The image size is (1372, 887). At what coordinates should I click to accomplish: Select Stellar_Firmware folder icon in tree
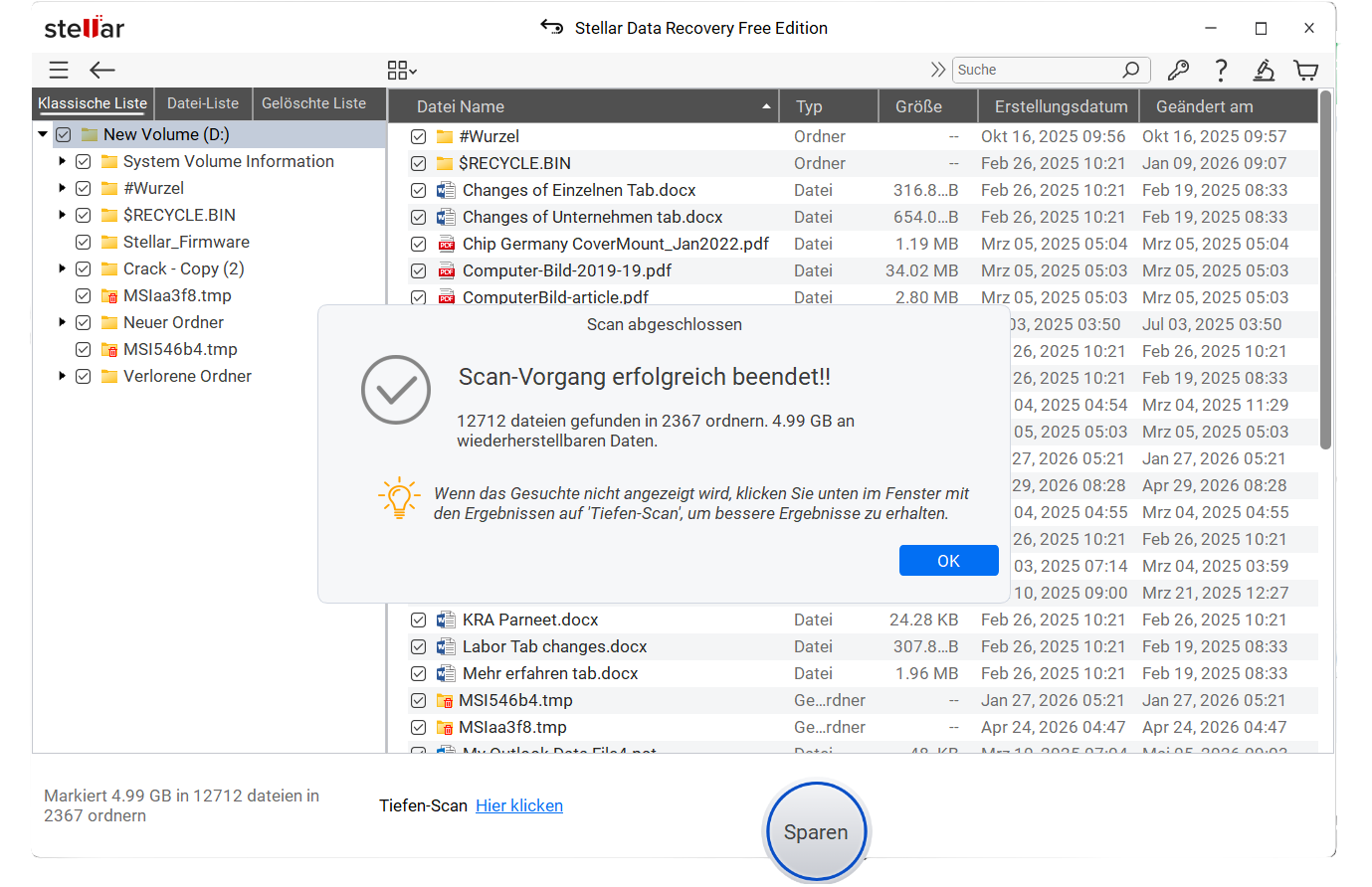(109, 242)
